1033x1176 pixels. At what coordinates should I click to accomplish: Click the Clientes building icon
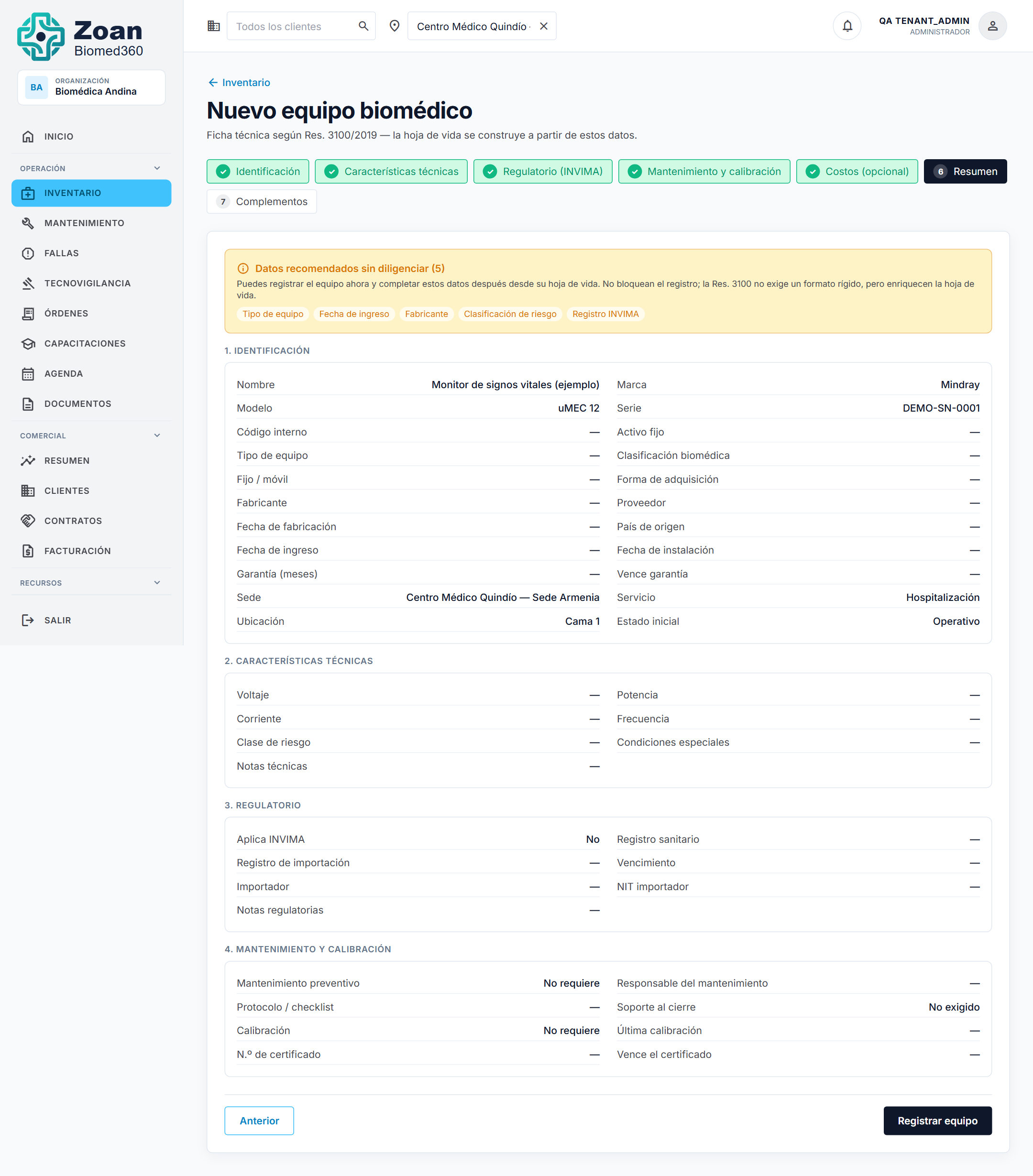[x=28, y=491]
